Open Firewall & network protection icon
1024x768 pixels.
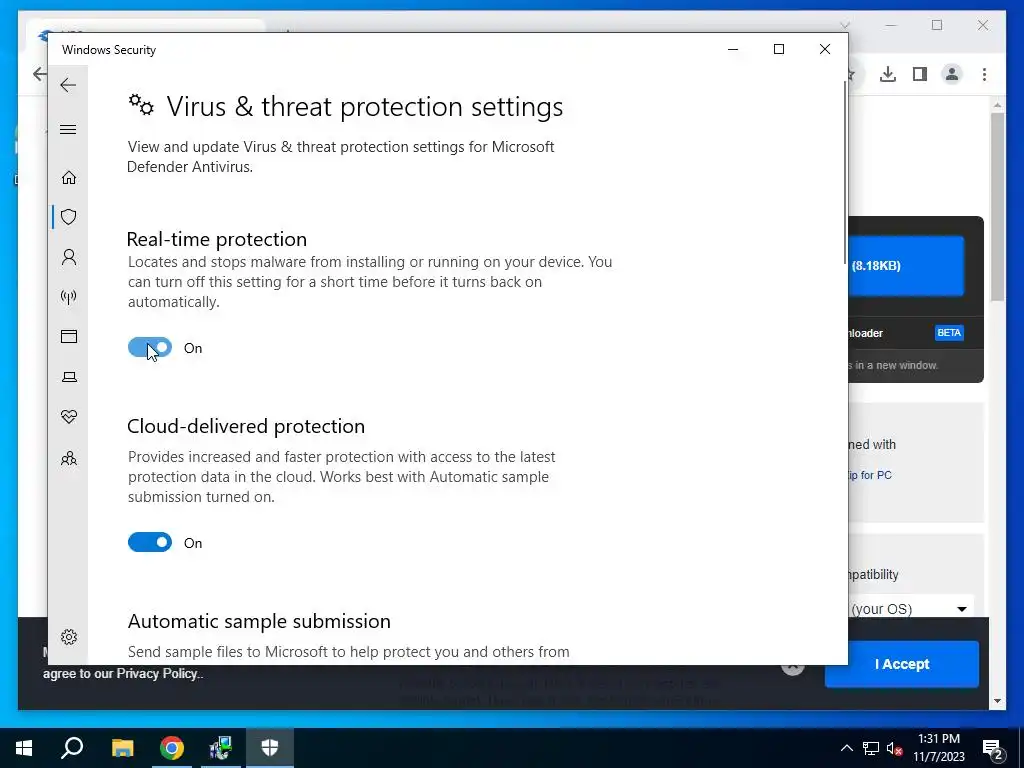[x=69, y=297]
